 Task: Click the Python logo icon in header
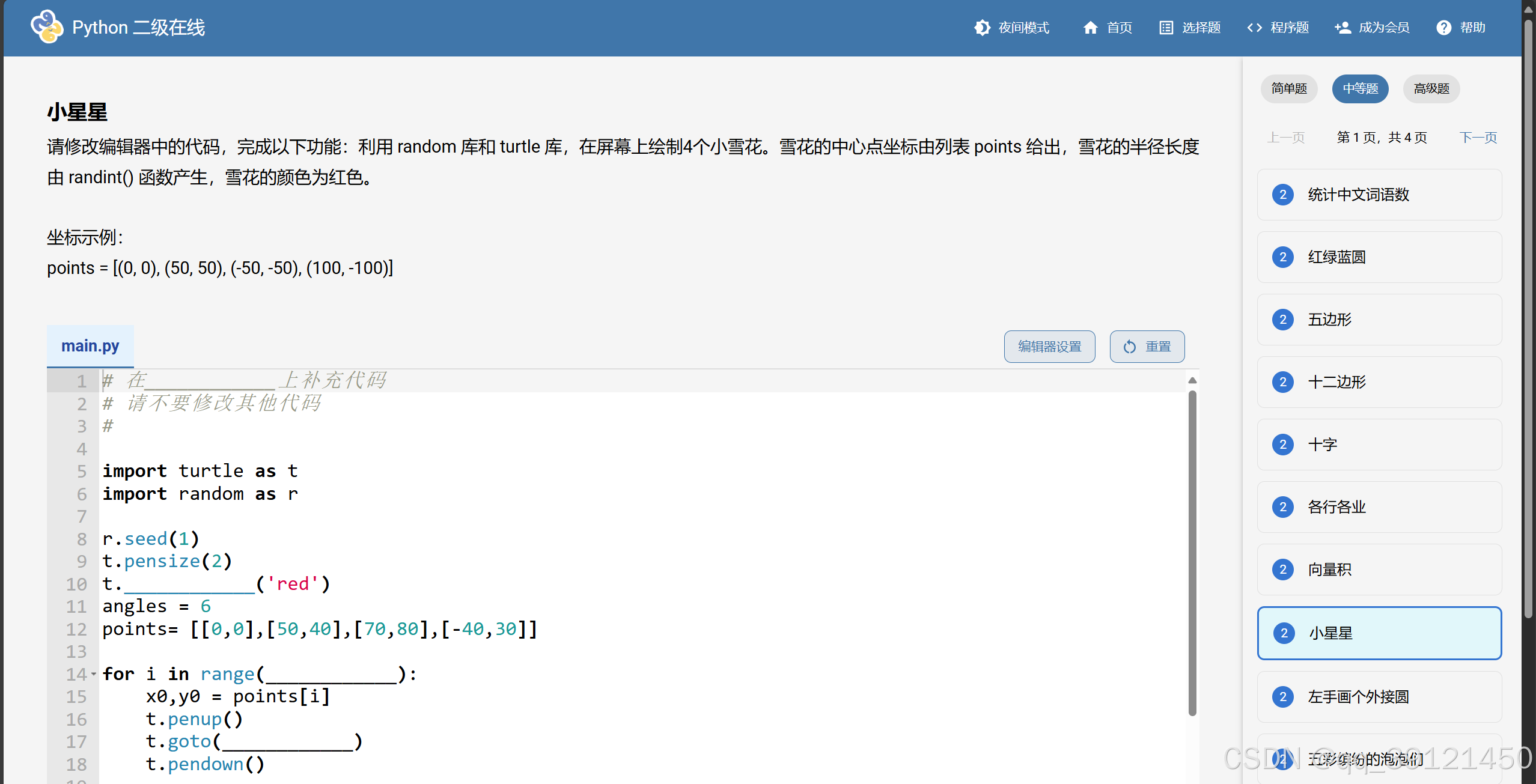47,27
